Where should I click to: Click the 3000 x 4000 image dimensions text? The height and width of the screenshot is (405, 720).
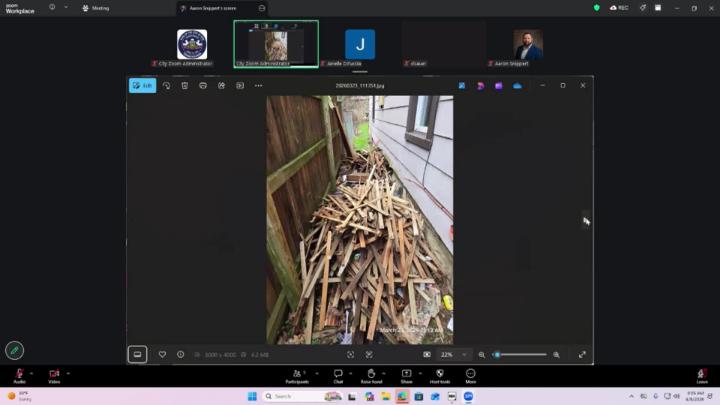(220, 355)
